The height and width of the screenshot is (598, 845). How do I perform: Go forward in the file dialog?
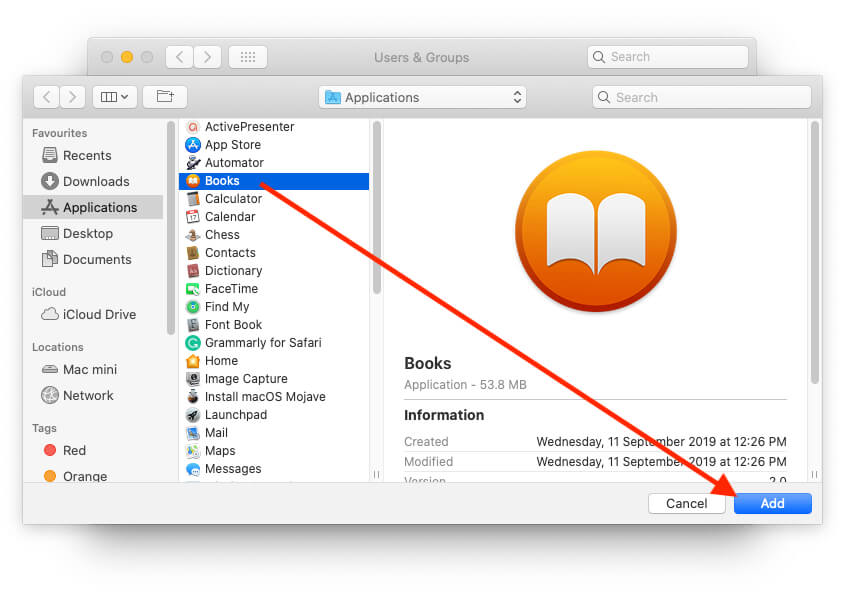[x=72, y=97]
